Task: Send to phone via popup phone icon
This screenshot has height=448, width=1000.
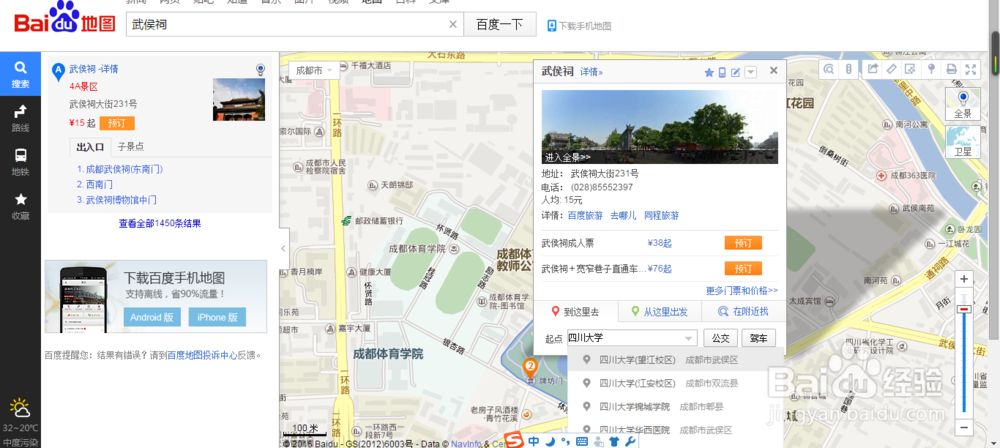Action: 722,72
